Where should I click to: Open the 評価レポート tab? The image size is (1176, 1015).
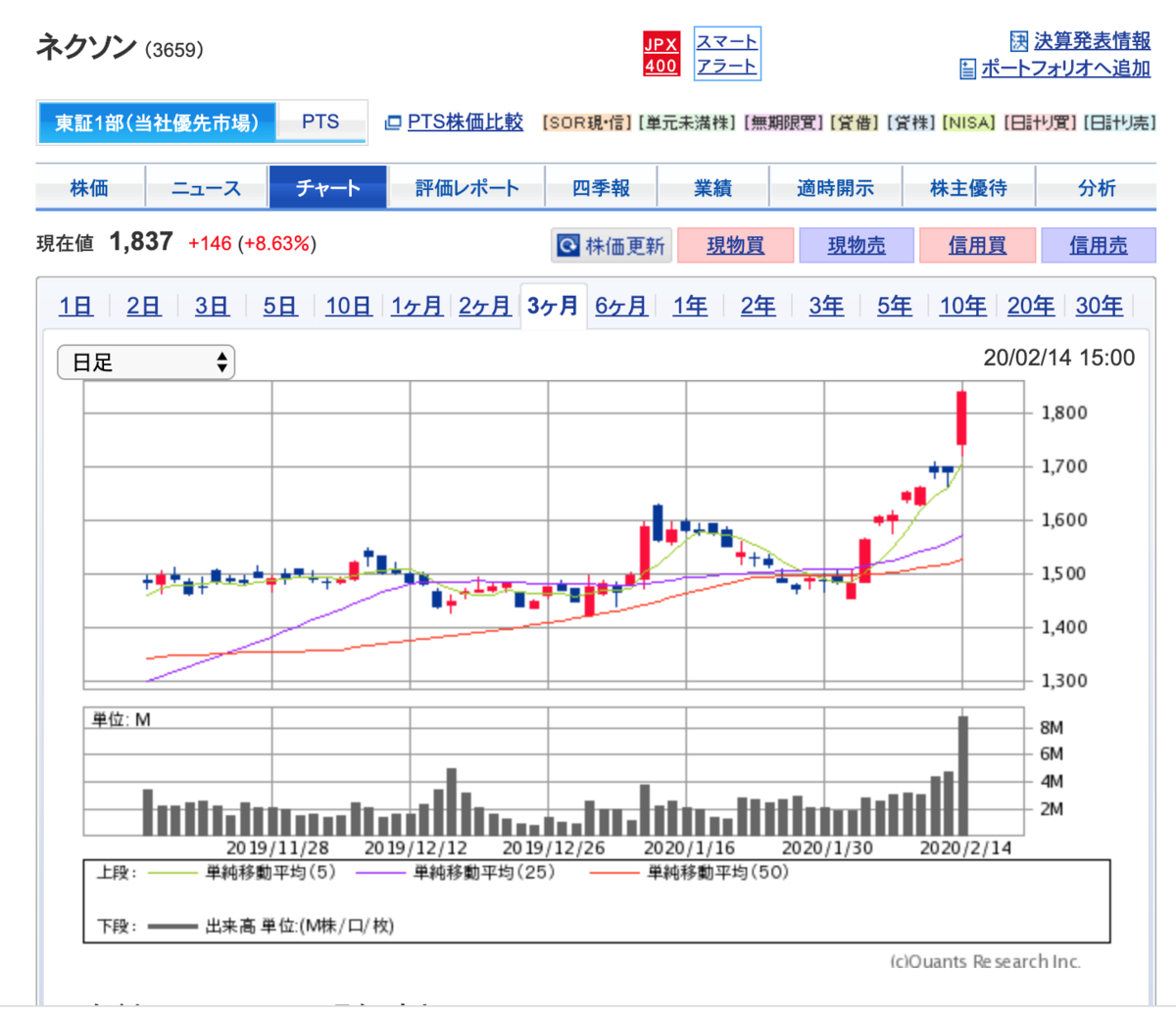467,188
